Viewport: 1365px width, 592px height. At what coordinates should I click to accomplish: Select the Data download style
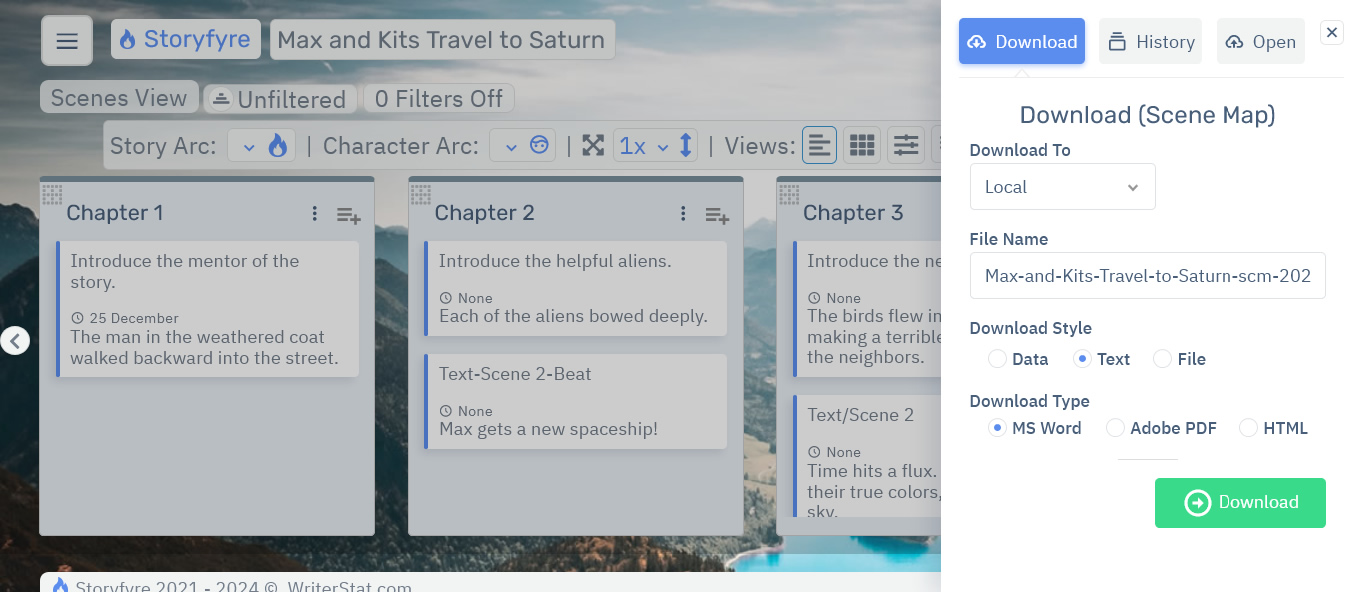coord(997,359)
